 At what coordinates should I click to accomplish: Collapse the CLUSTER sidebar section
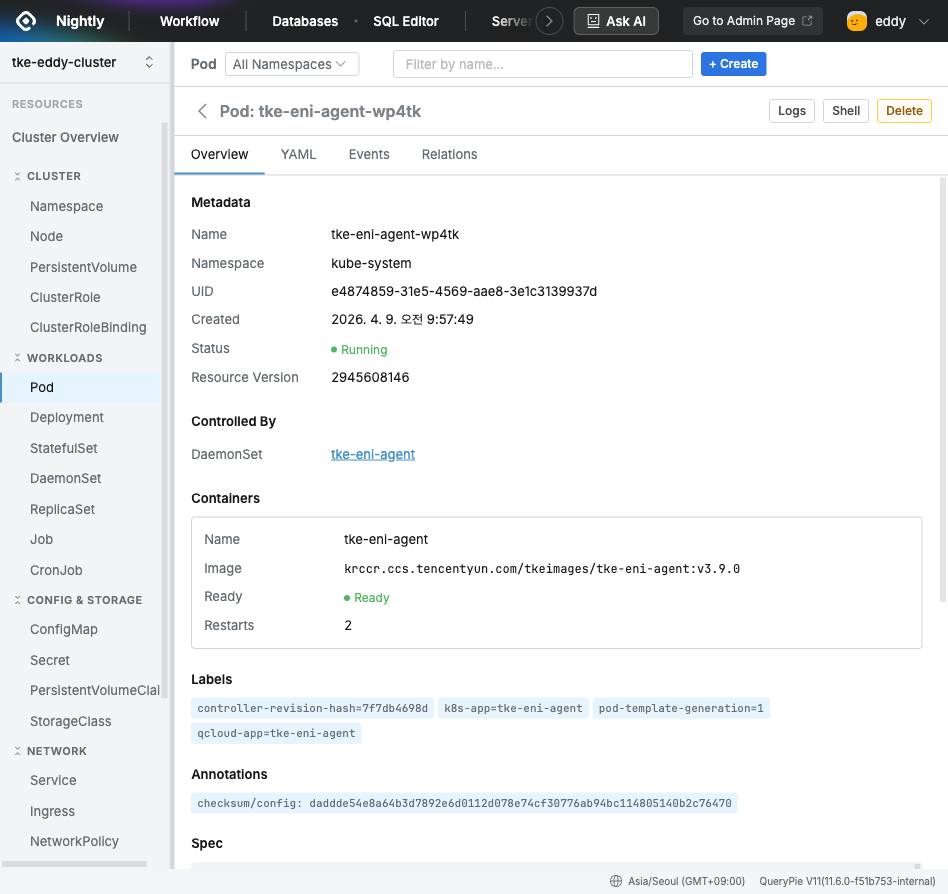pyautogui.click(x=17, y=176)
